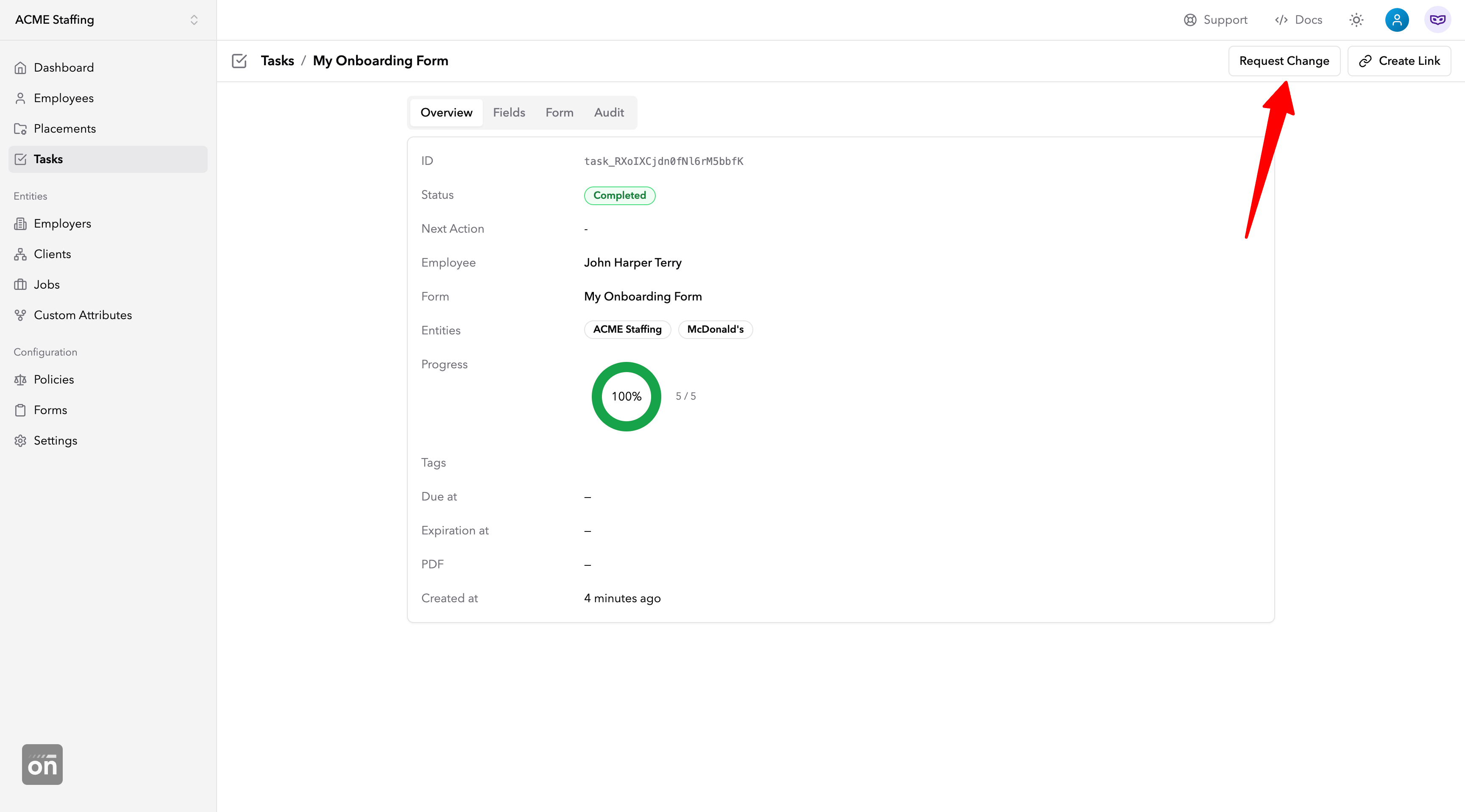This screenshot has height=812, width=1465.
Task: Switch to the Audit tab
Action: point(609,113)
